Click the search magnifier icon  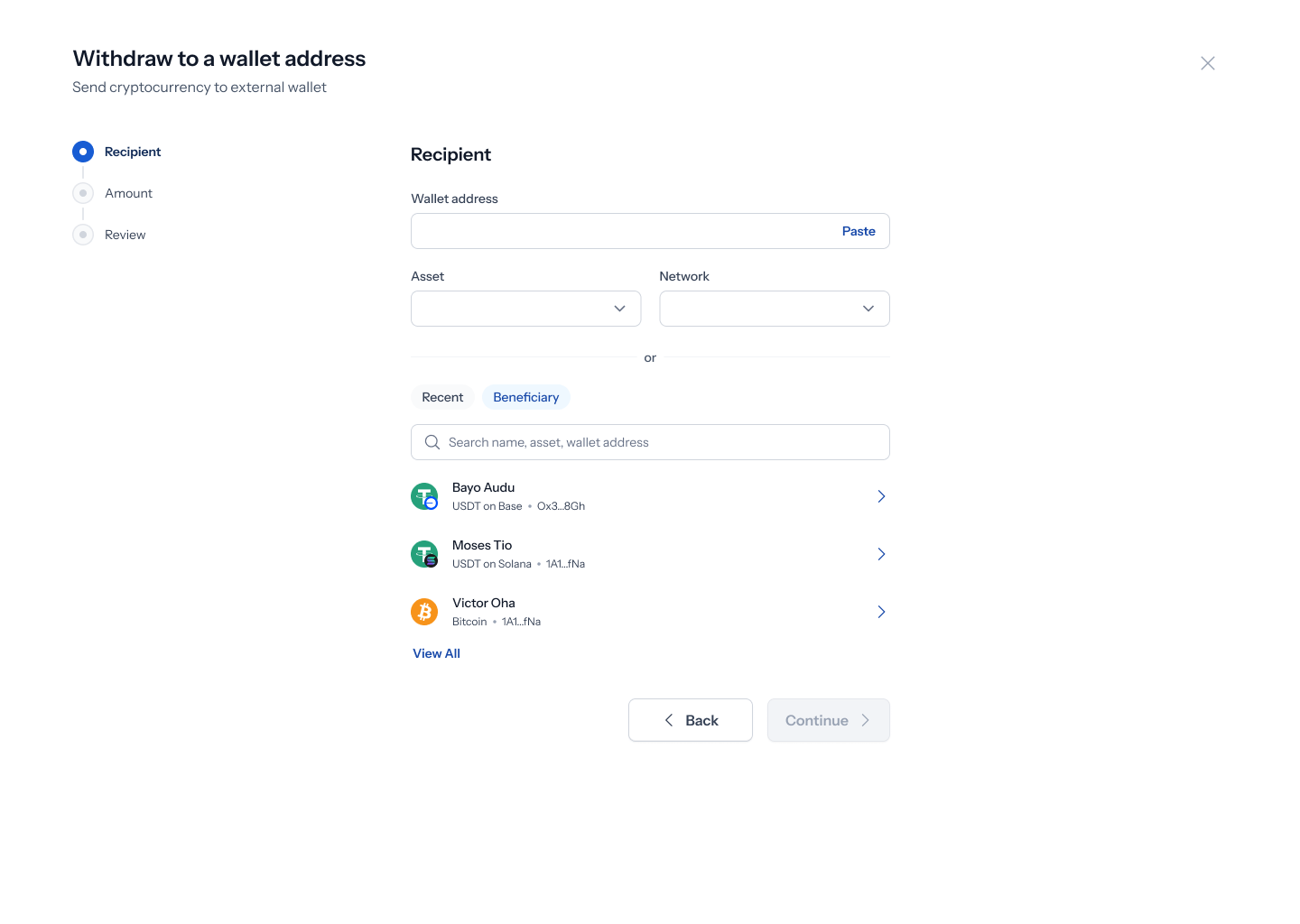432,442
